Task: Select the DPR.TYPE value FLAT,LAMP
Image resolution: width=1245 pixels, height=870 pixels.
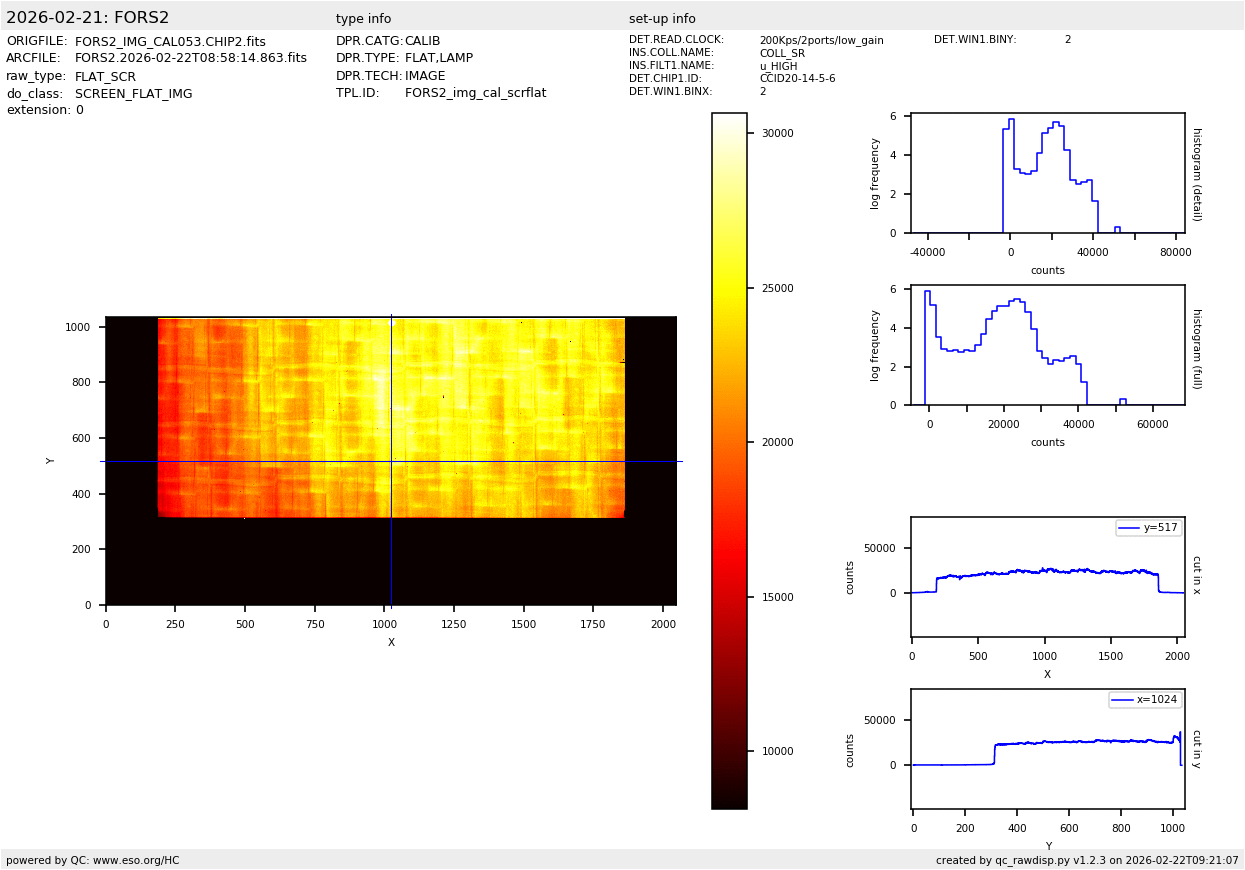Action: click(439, 59)
